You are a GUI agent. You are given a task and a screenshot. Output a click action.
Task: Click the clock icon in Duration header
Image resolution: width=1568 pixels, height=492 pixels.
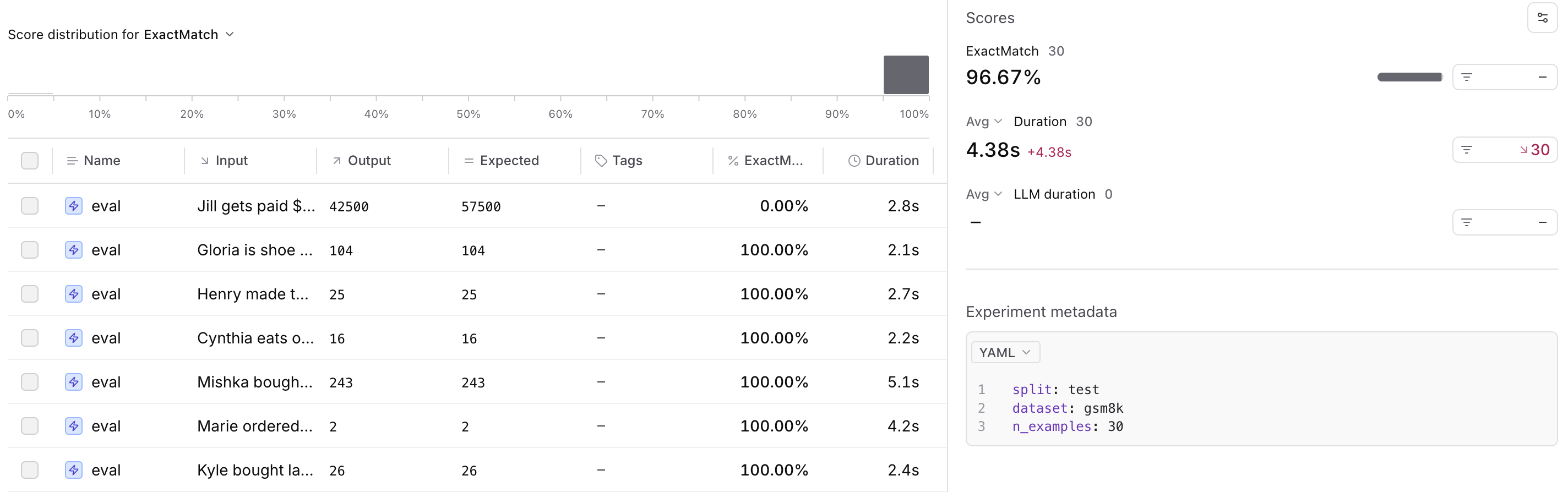pos(854,161)
